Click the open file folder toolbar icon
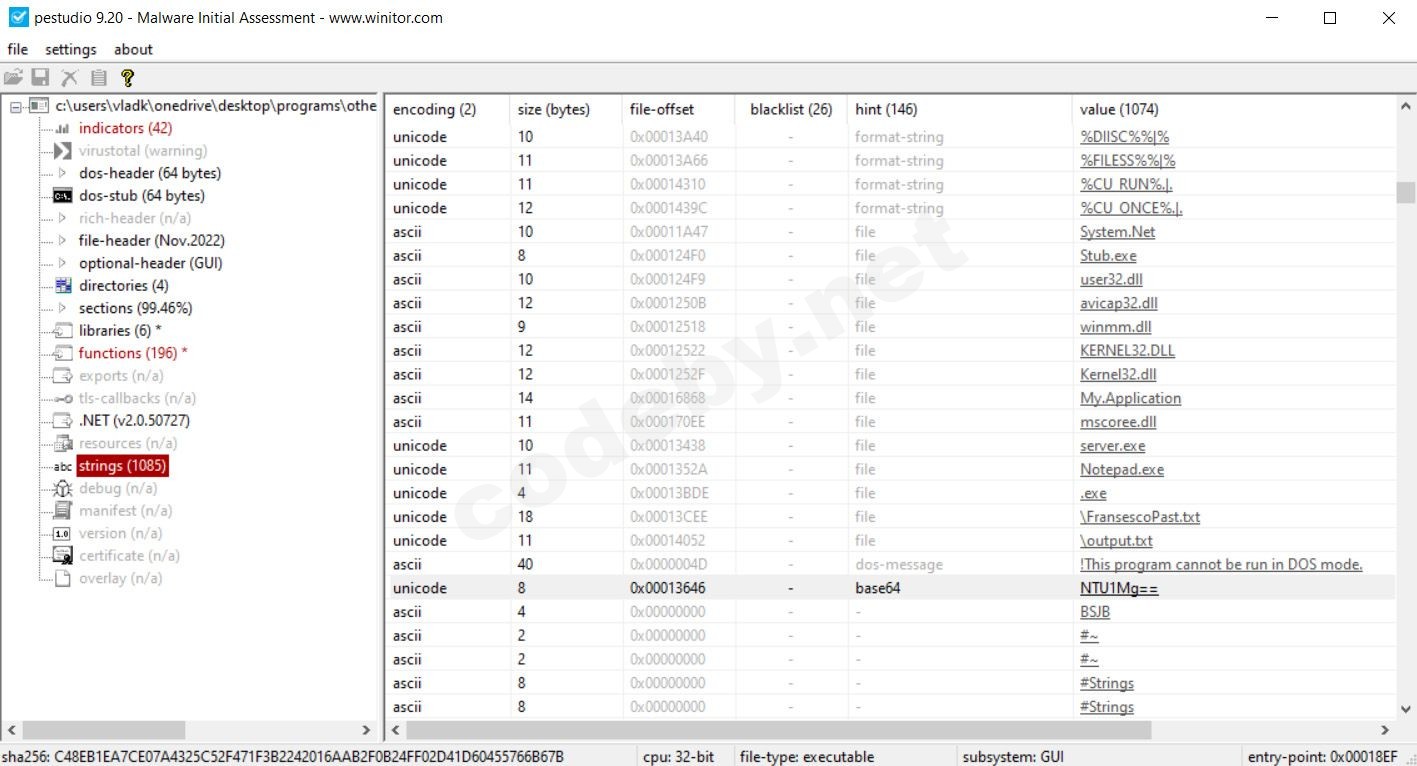Image resolution: width=1417 pixels, height=766 pixels. click(x=13, y=77)
